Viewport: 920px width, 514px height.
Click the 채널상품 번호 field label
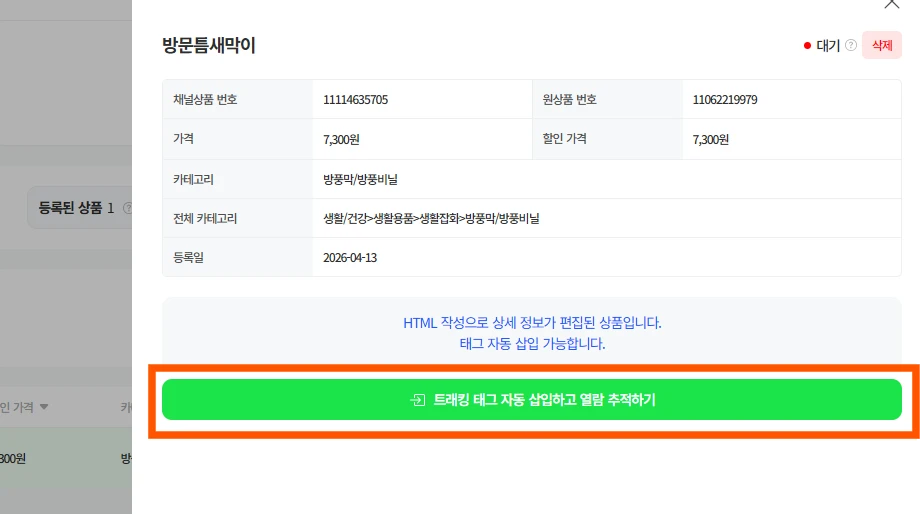click(x=205, y=100)
